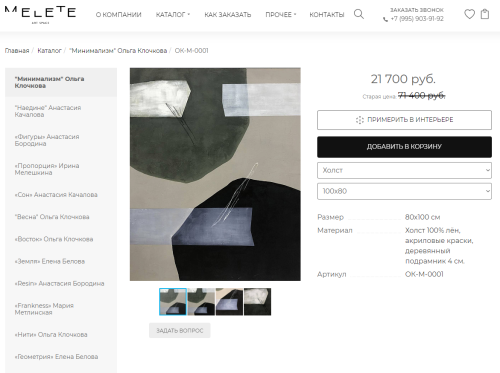Click the interior preview icon on button
This screenshot has height=373, width=500.
(360, 120)
